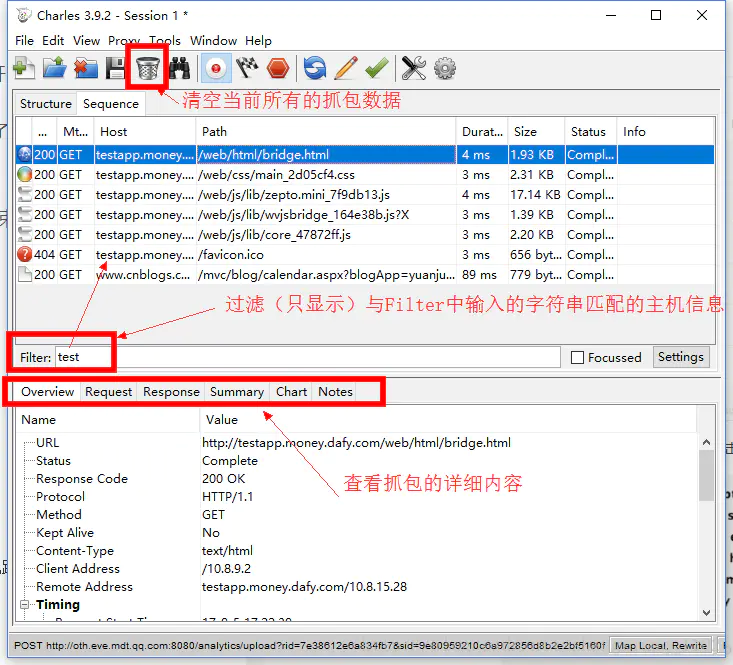
Task: Switch to the Structure tab
Action: click(45, 104)
